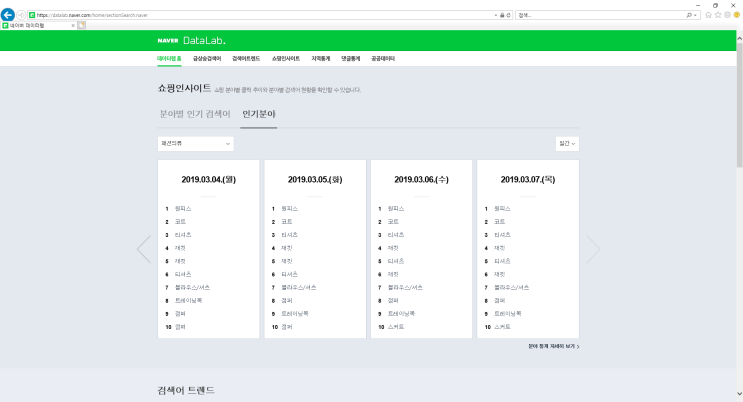The image size is (743, 402).
Task: Click the 2019.03.07.(목) date heading
Action: coord(528,180)
